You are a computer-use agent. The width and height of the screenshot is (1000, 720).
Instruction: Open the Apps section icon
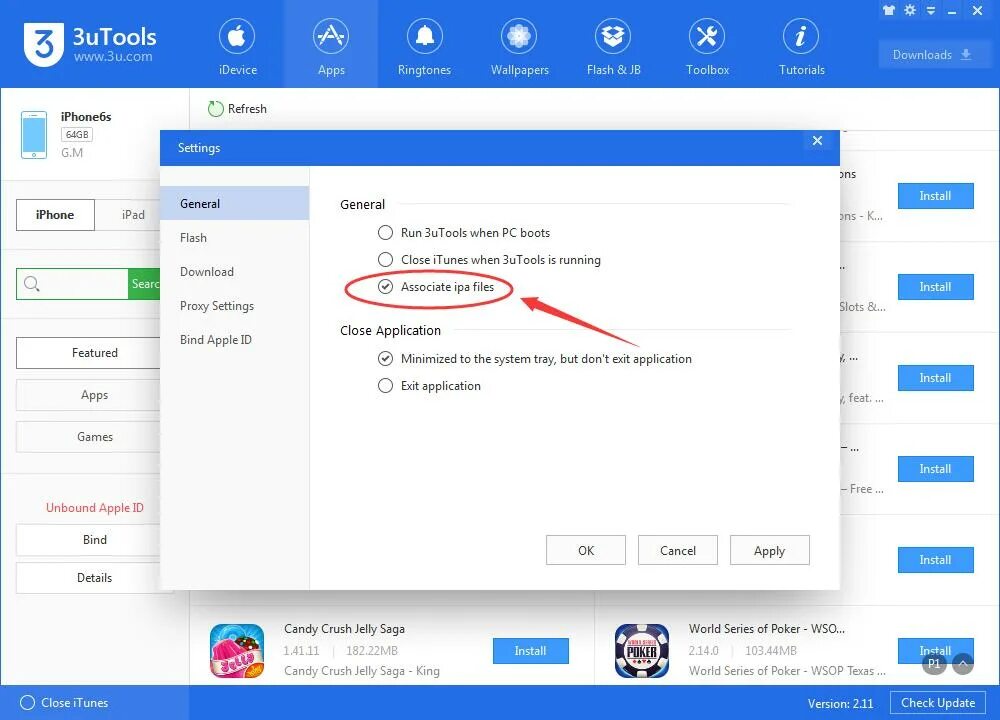330,36
